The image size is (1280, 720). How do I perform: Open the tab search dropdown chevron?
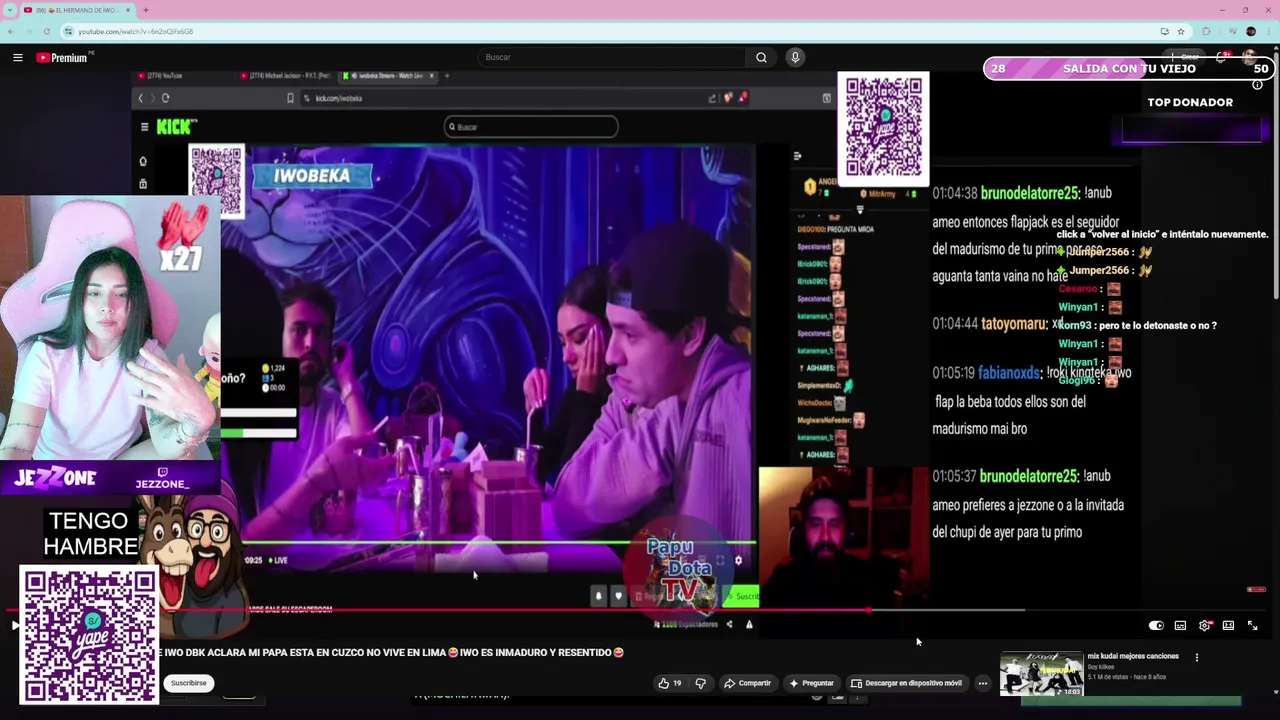9,10
